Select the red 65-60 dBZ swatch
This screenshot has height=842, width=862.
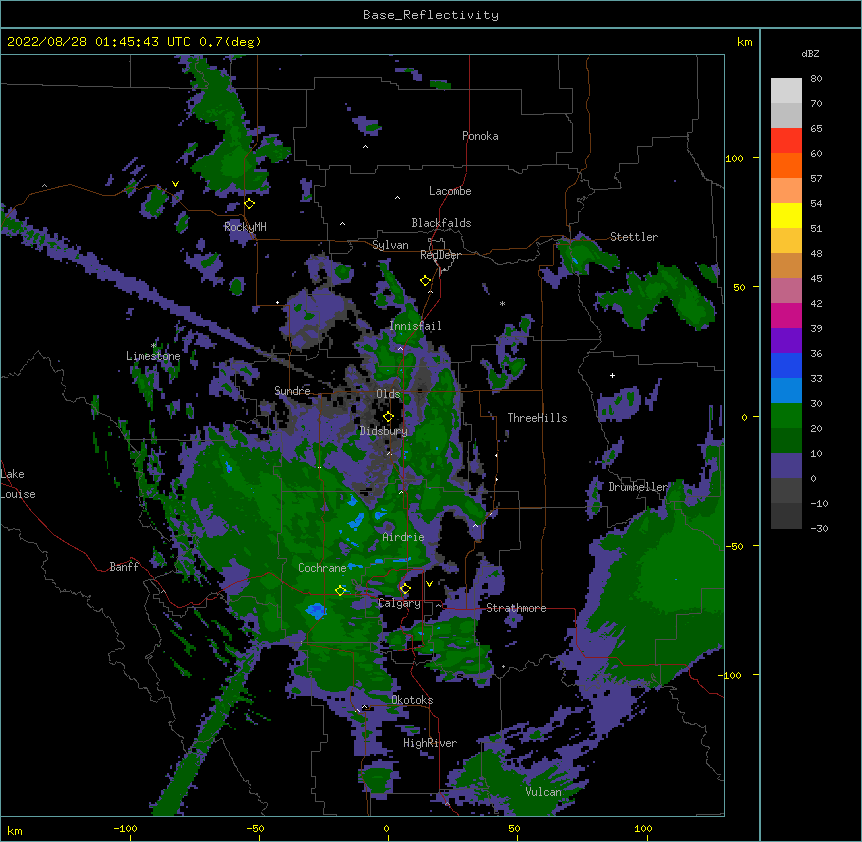tap(786, 141)
